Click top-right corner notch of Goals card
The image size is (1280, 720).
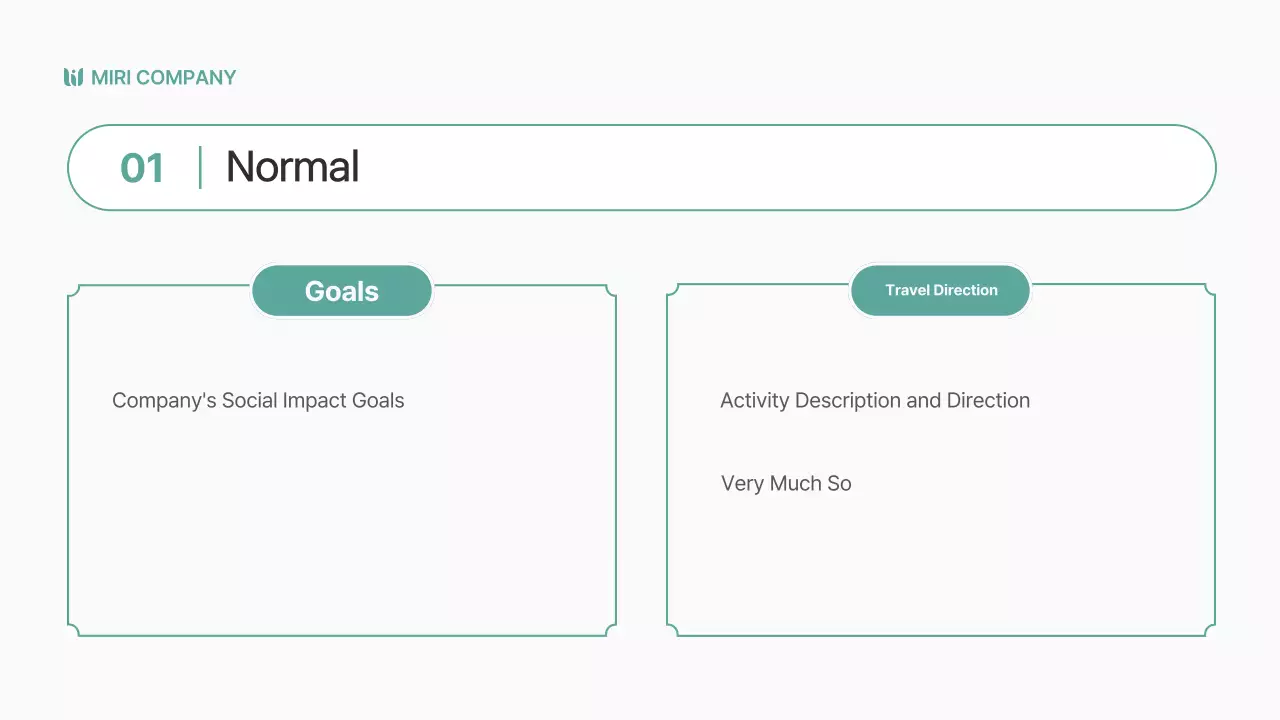[x=610, y=291]
